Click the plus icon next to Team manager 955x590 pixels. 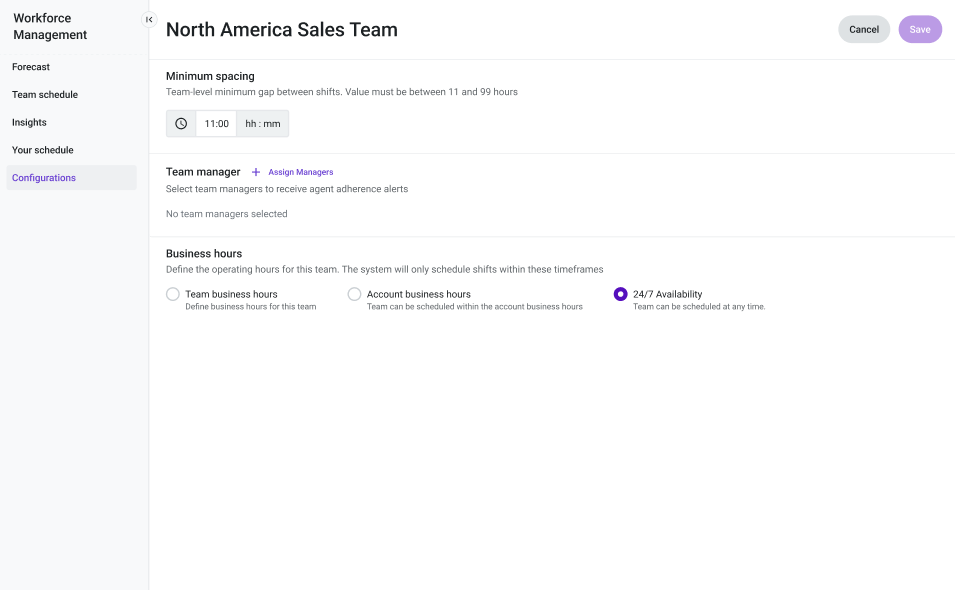[256, 172]
